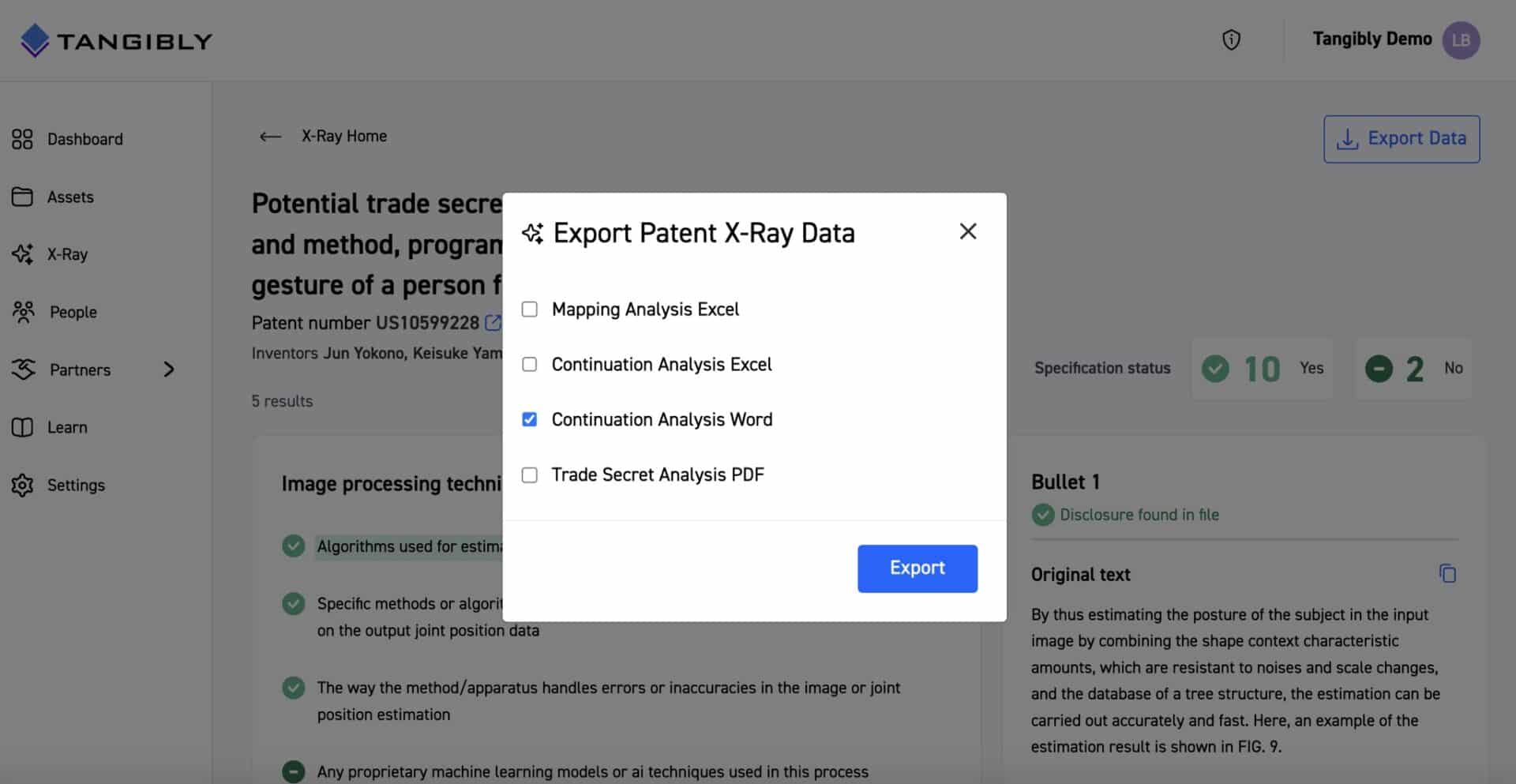Copy the original text using copy icon
Screen dimensions: 1516x784
[x=1447, y=574]
